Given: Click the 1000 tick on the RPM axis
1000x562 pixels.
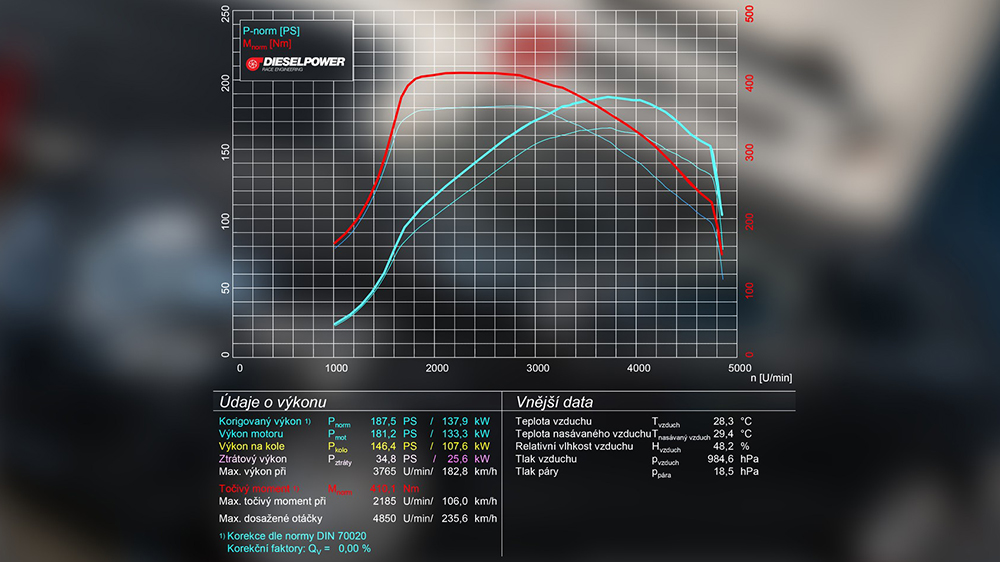Looking at the screenshot, I should [x=337, y=368].
